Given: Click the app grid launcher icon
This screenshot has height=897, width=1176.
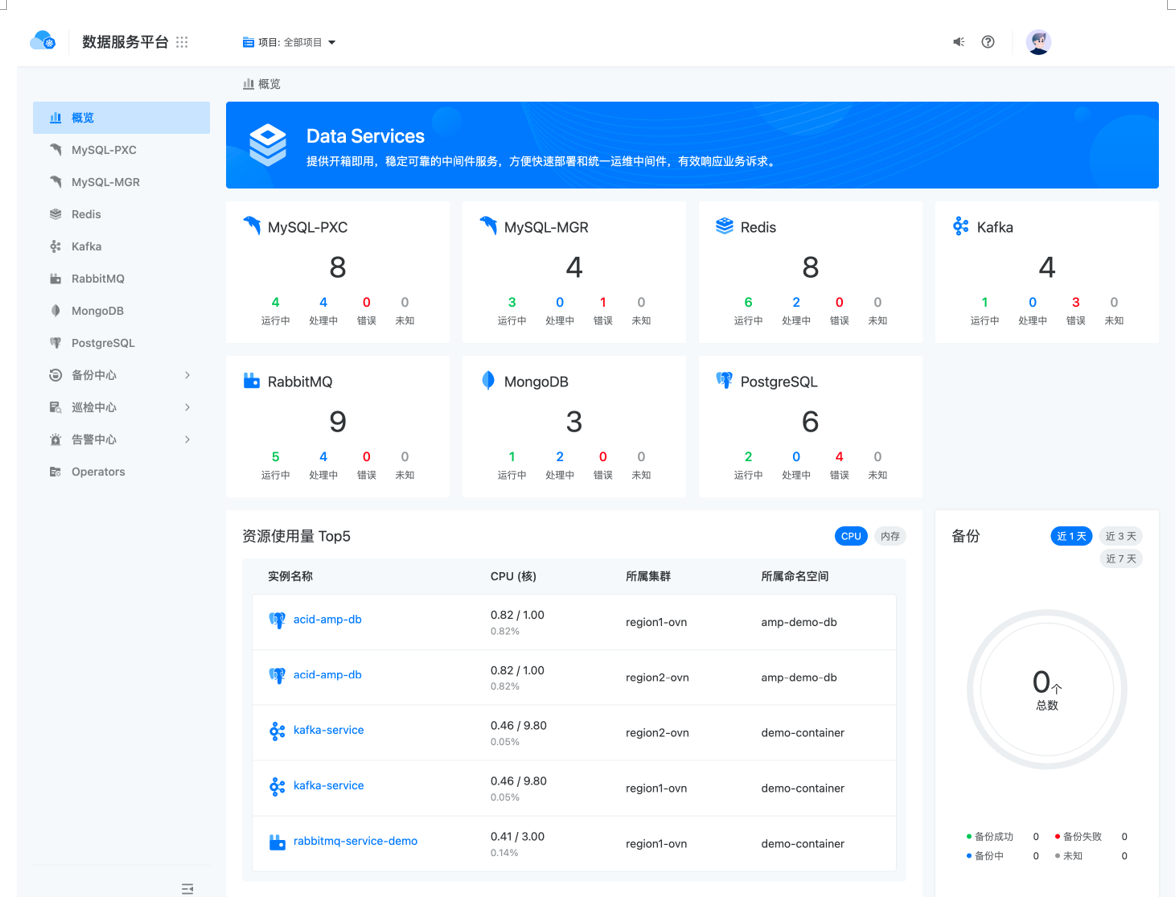Looking at the screenshot, I should pos(182,42).
